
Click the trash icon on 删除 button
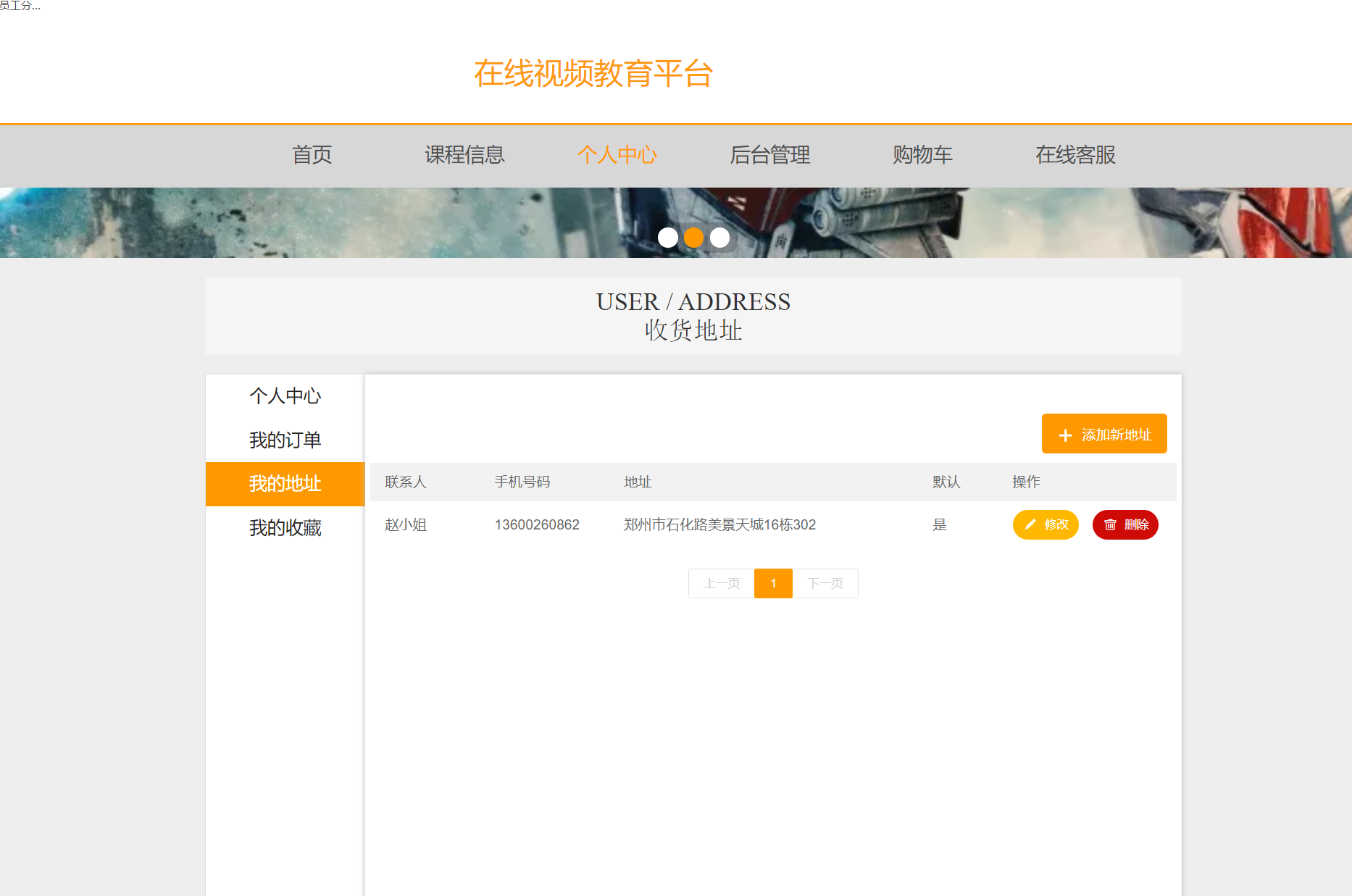point(1110,524)
